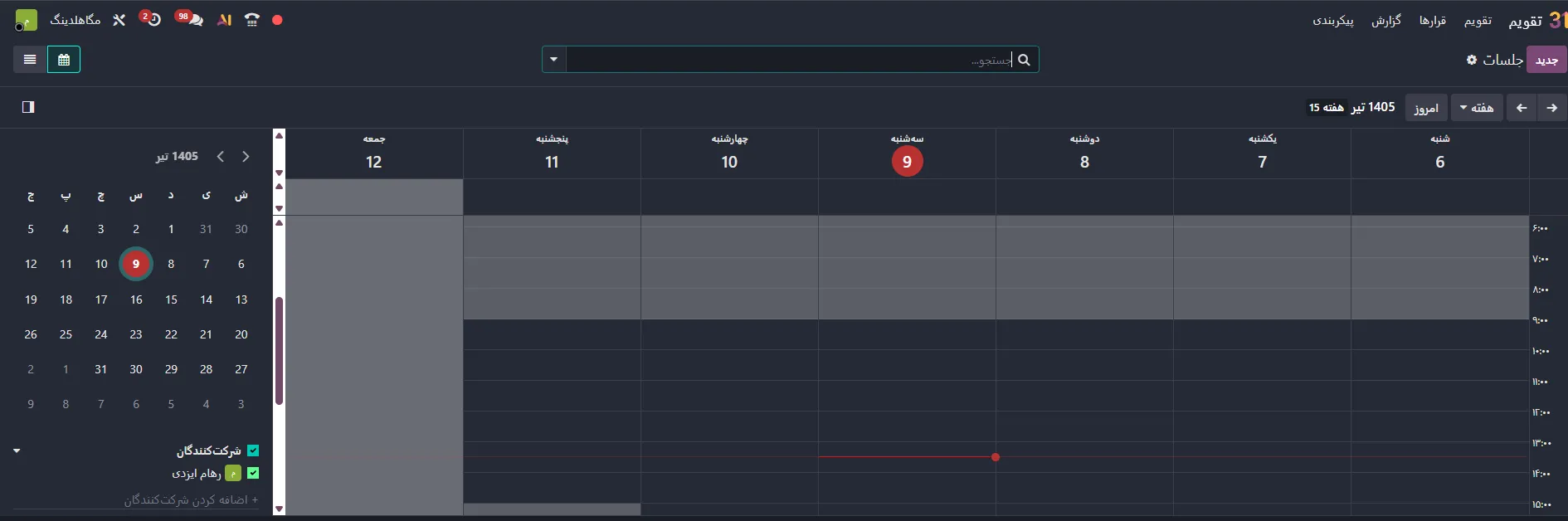Open the گزارش menu
This screenshot has height=521, width=1568.
click(1385, 21)
